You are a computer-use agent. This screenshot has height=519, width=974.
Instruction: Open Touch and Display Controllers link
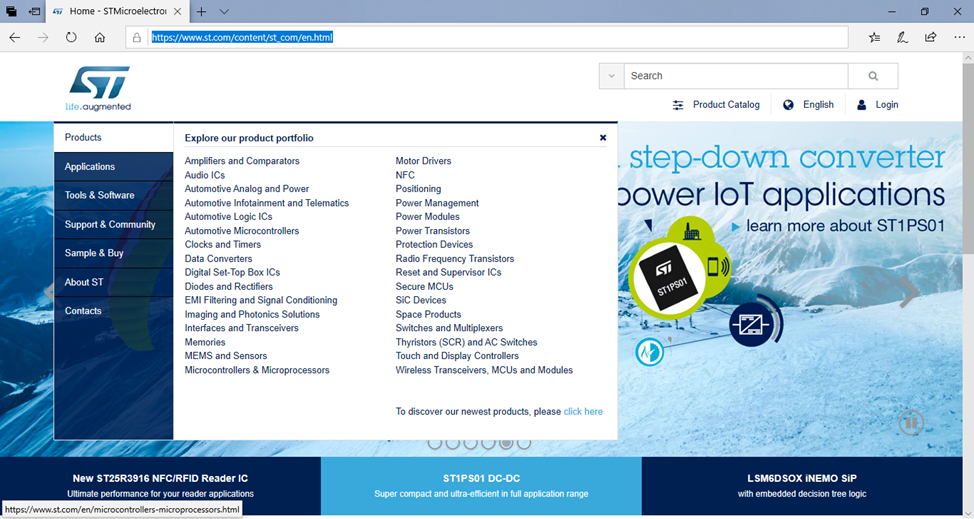click(x=457, y=356)
